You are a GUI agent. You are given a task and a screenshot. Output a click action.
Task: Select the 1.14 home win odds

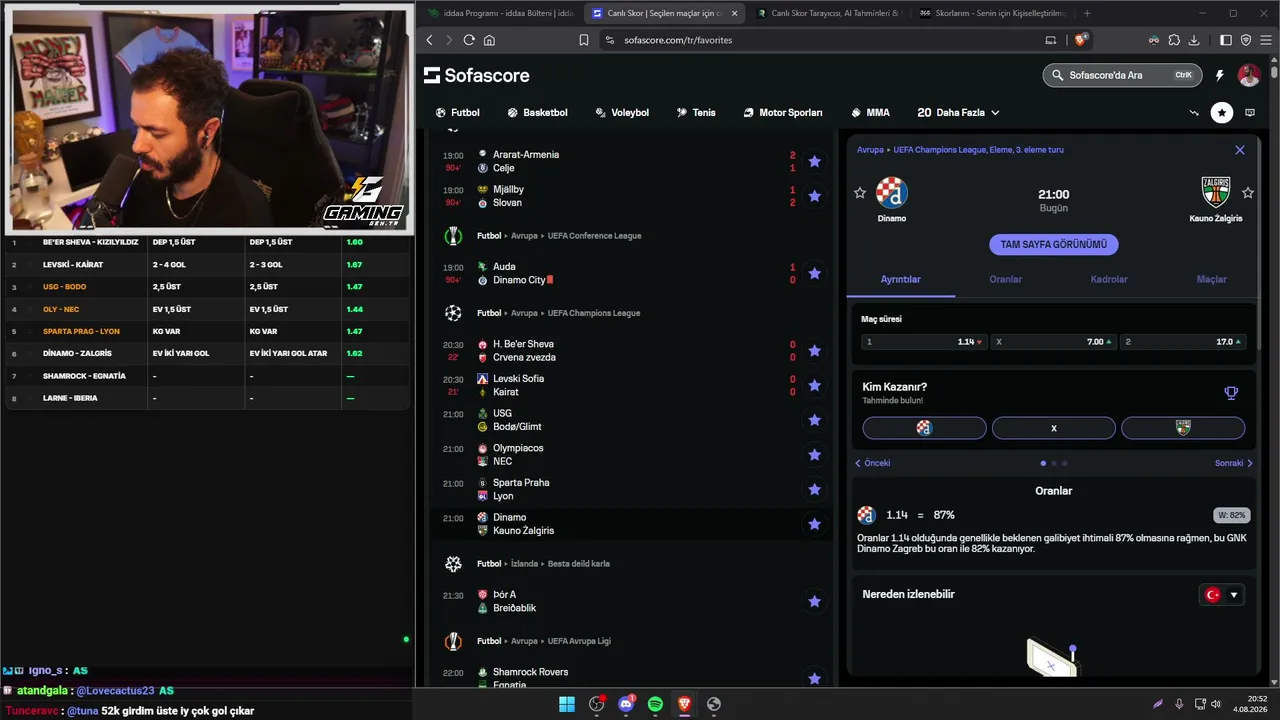924,342
